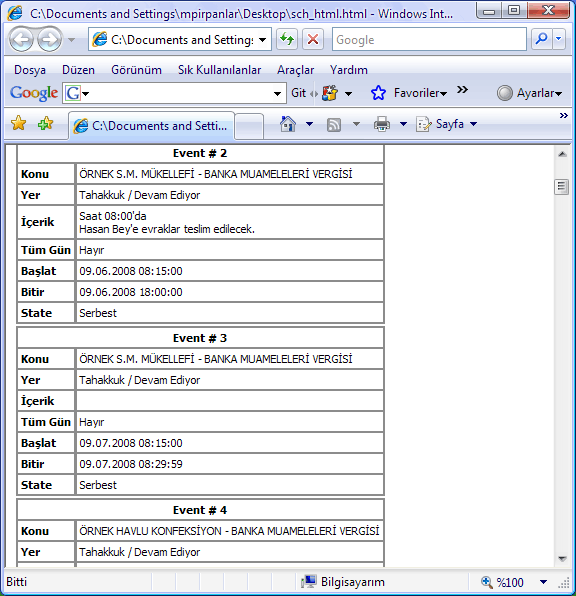Click the RSS feeds icon
Viewport: 576px width, 596px height.
[x=334, y=125]
